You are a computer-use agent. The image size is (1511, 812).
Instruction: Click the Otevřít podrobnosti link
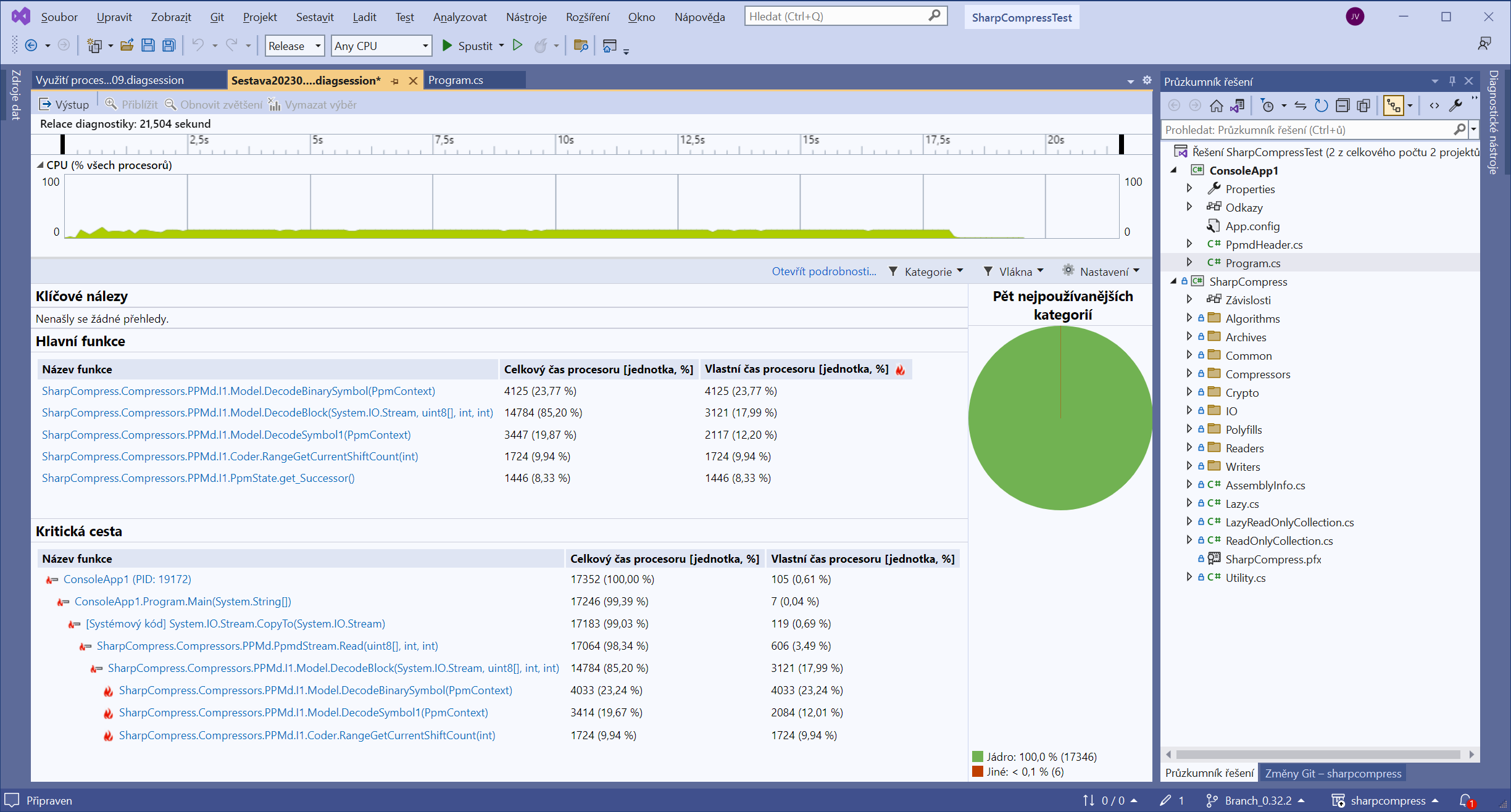(823, 271)
